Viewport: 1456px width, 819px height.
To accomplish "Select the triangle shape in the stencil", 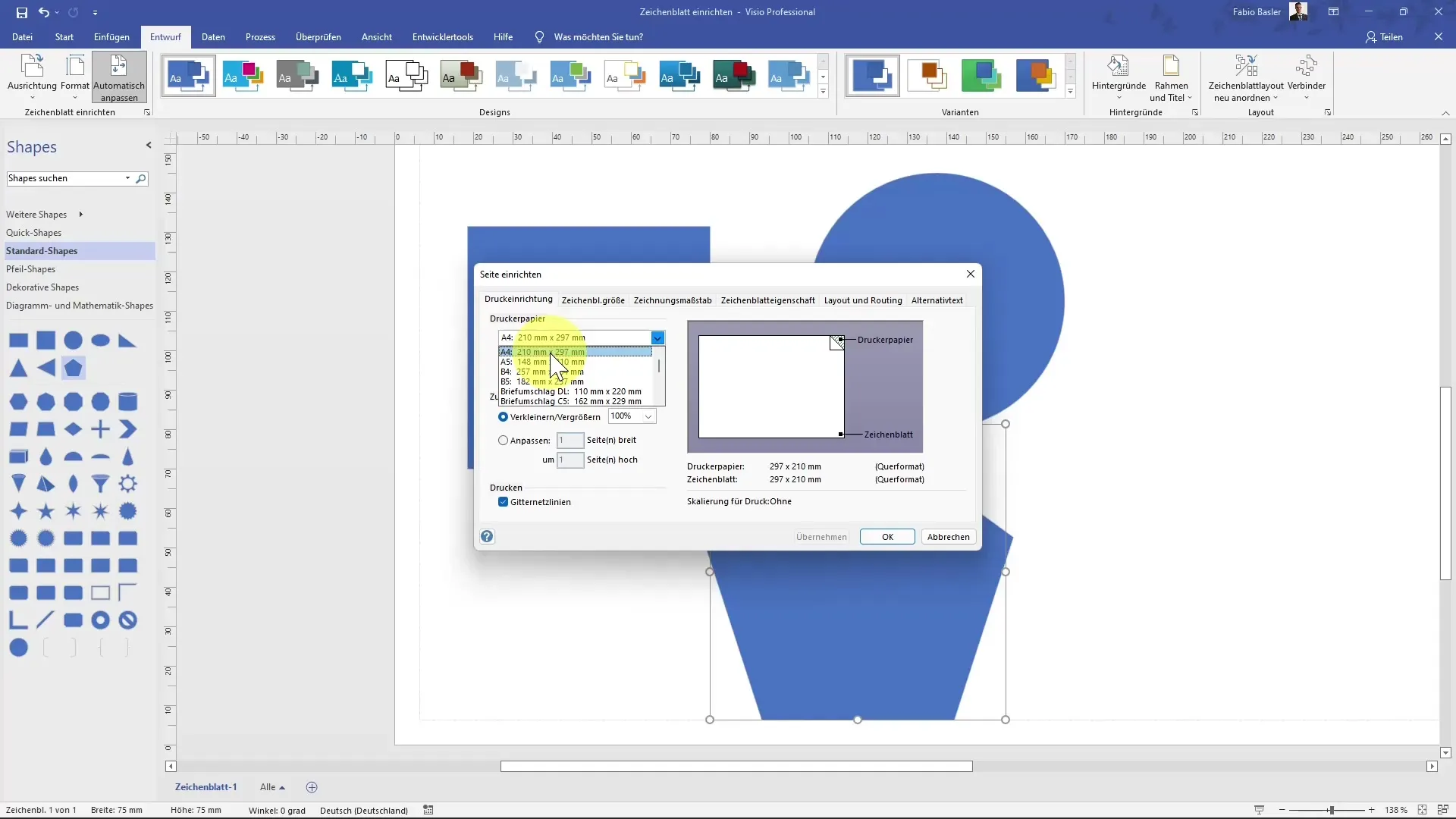I will pos(19,368).
